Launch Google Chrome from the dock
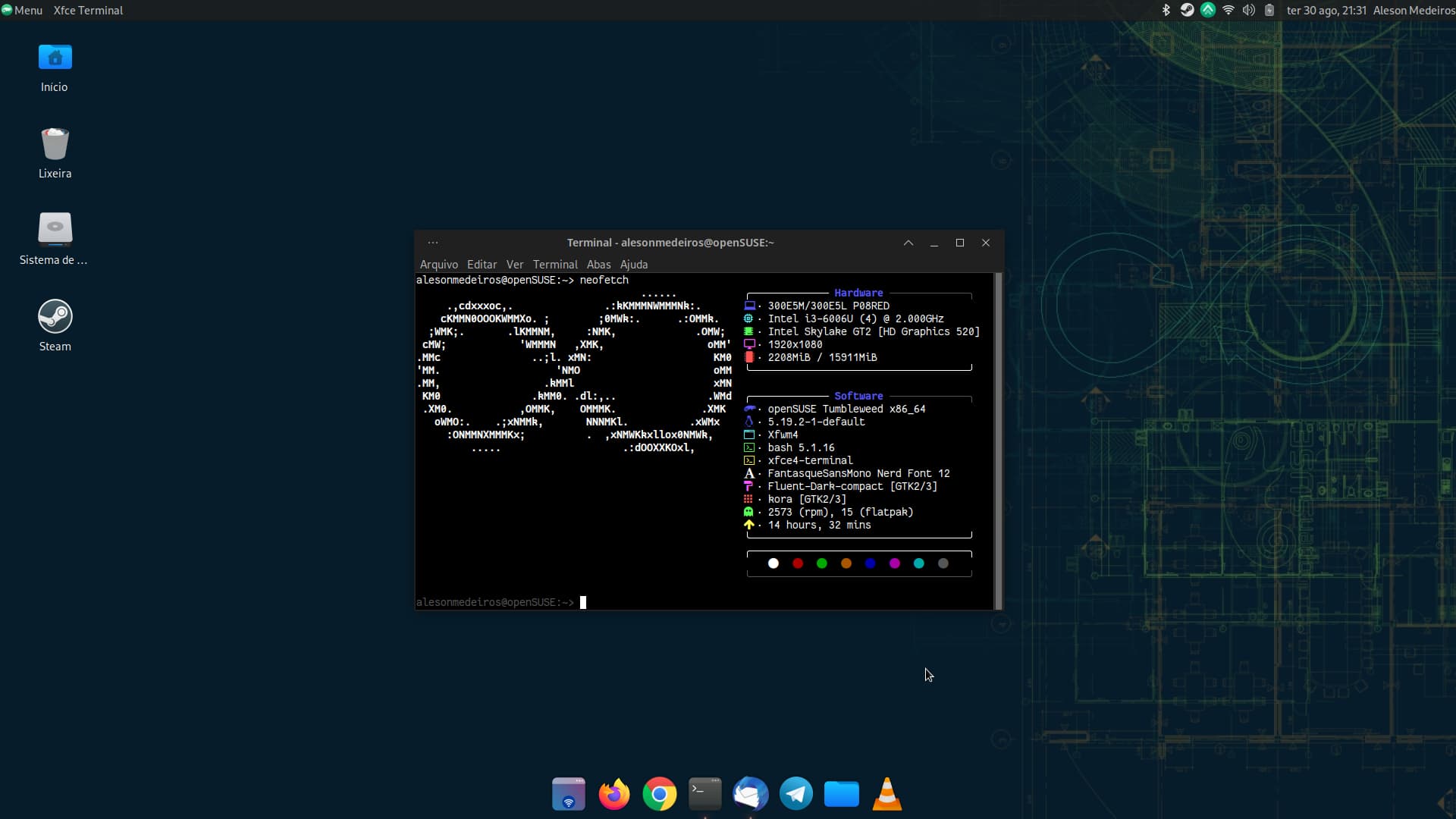The height and width of the screenshot is (819, 1456). [x=660, y=794]
